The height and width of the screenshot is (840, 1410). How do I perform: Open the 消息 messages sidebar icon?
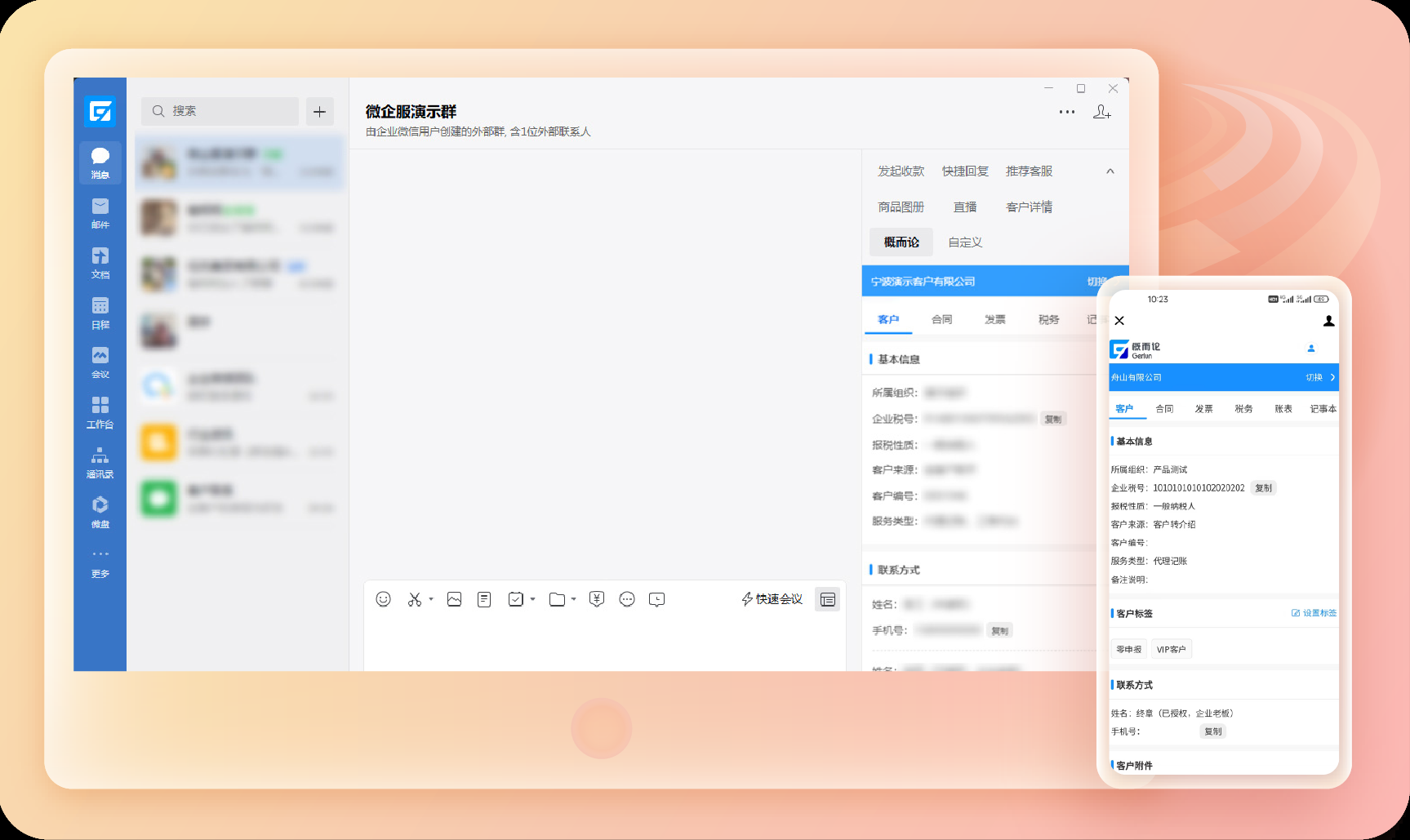100,162
